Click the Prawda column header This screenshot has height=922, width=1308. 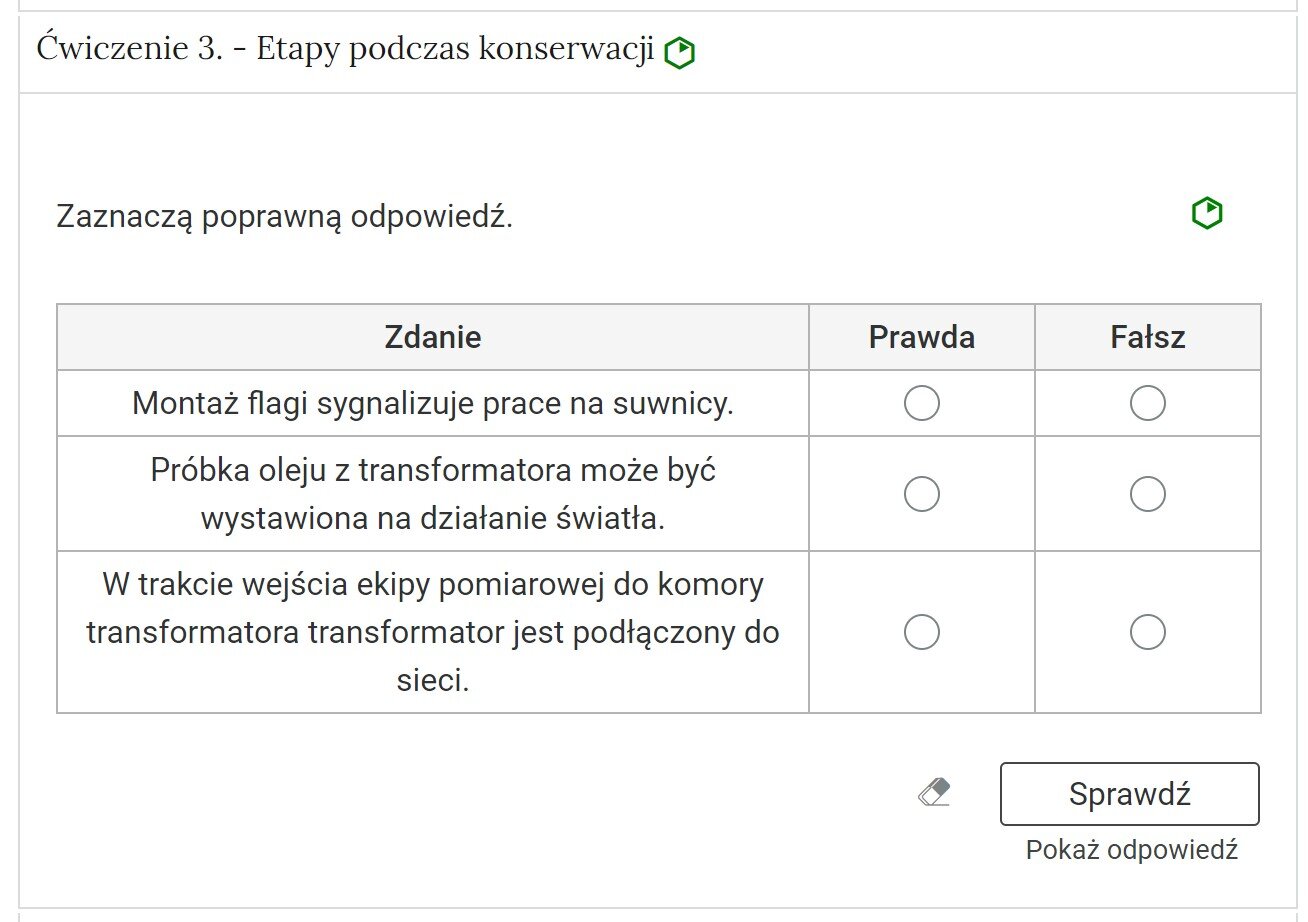[920, 336]
